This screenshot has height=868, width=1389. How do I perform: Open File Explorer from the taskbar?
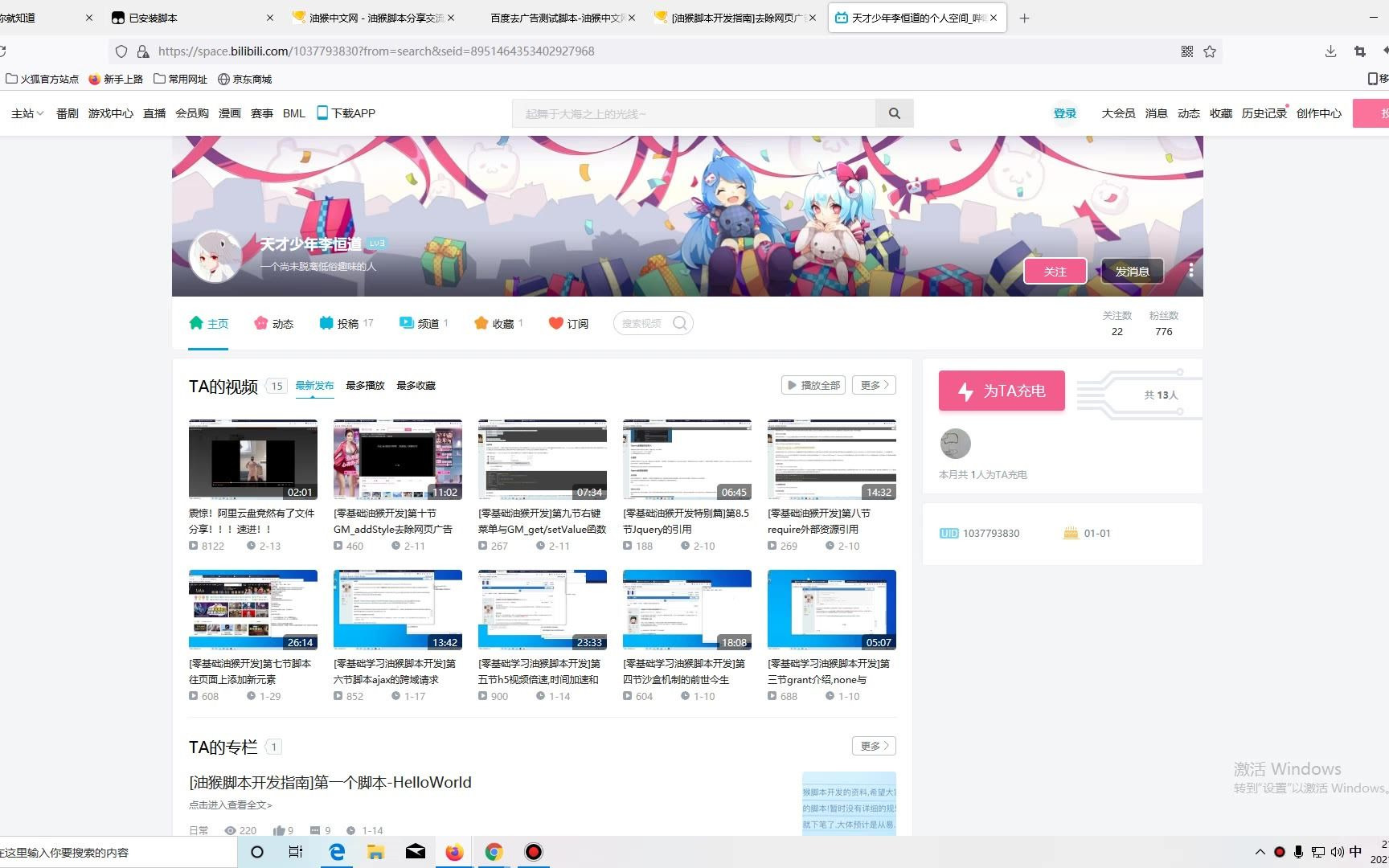tap(375, 852)
